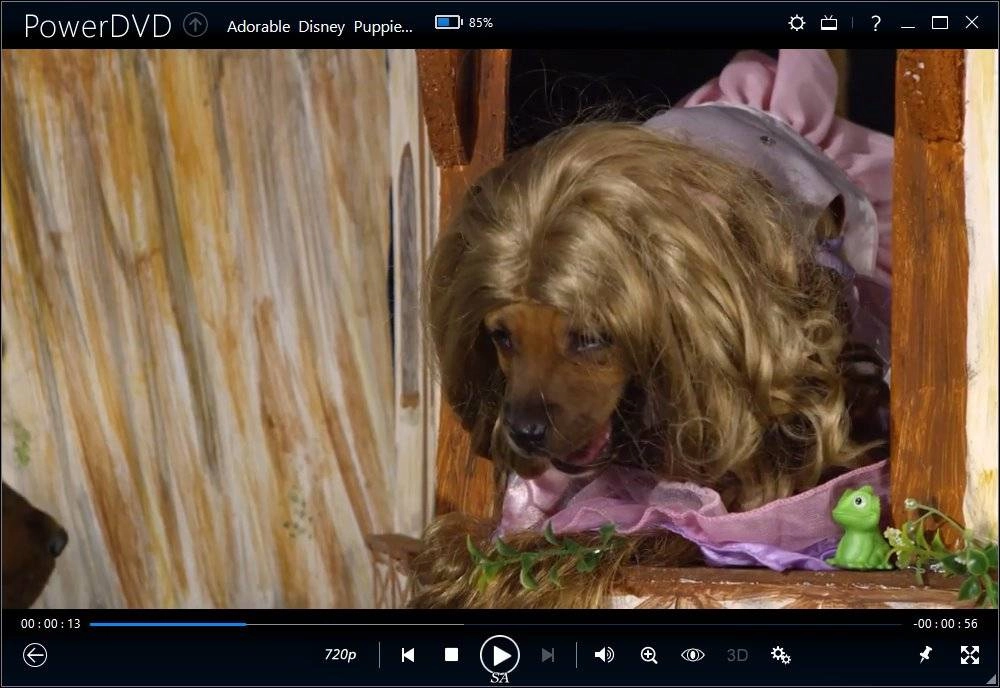1000x688 pixels.
Task: Open the help question mark
Action: [876, 24]
